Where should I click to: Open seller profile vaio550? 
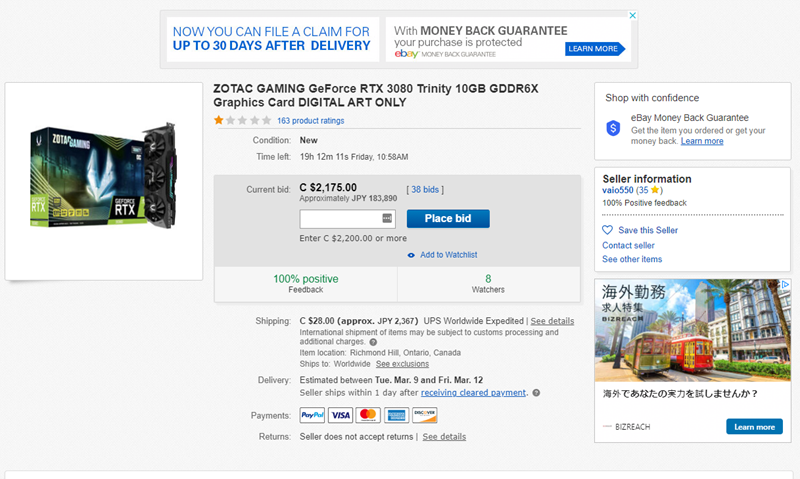tap(617, 190)
